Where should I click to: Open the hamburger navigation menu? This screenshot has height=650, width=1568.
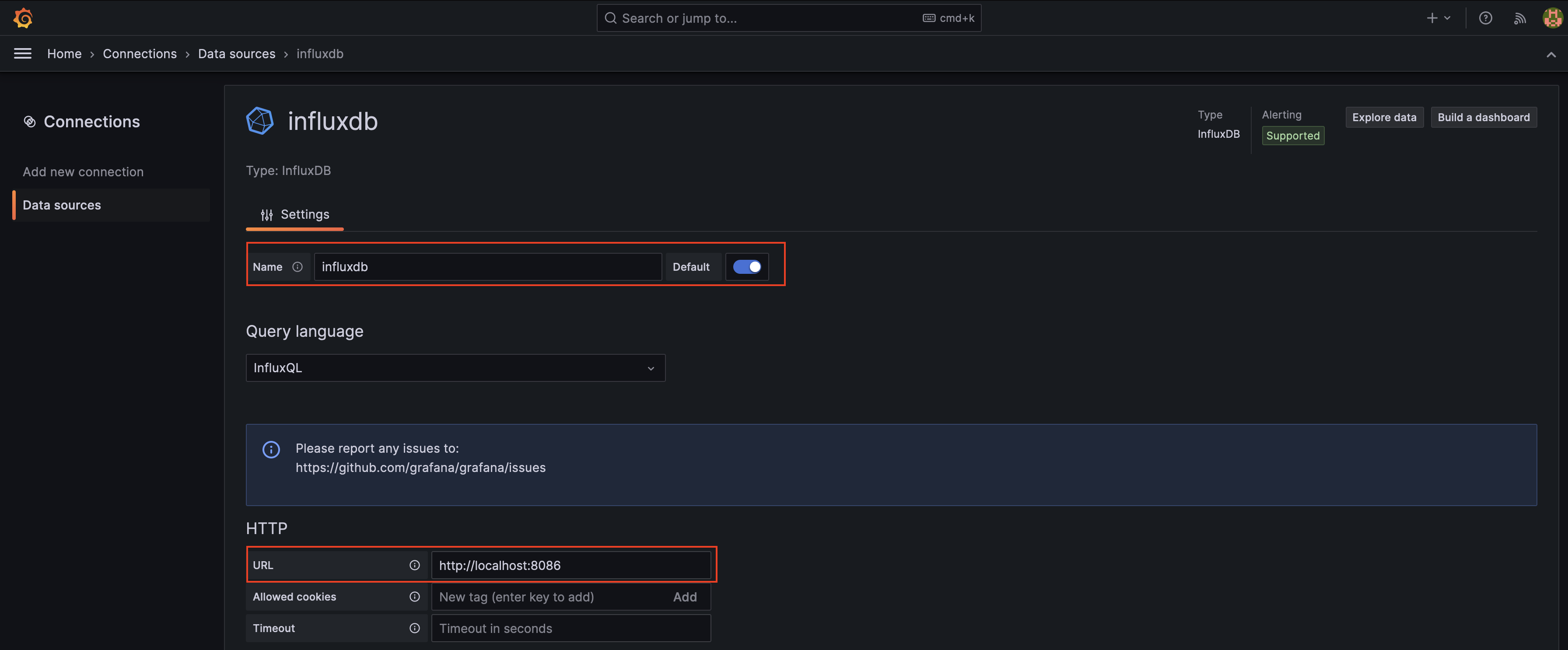(22, 53)
